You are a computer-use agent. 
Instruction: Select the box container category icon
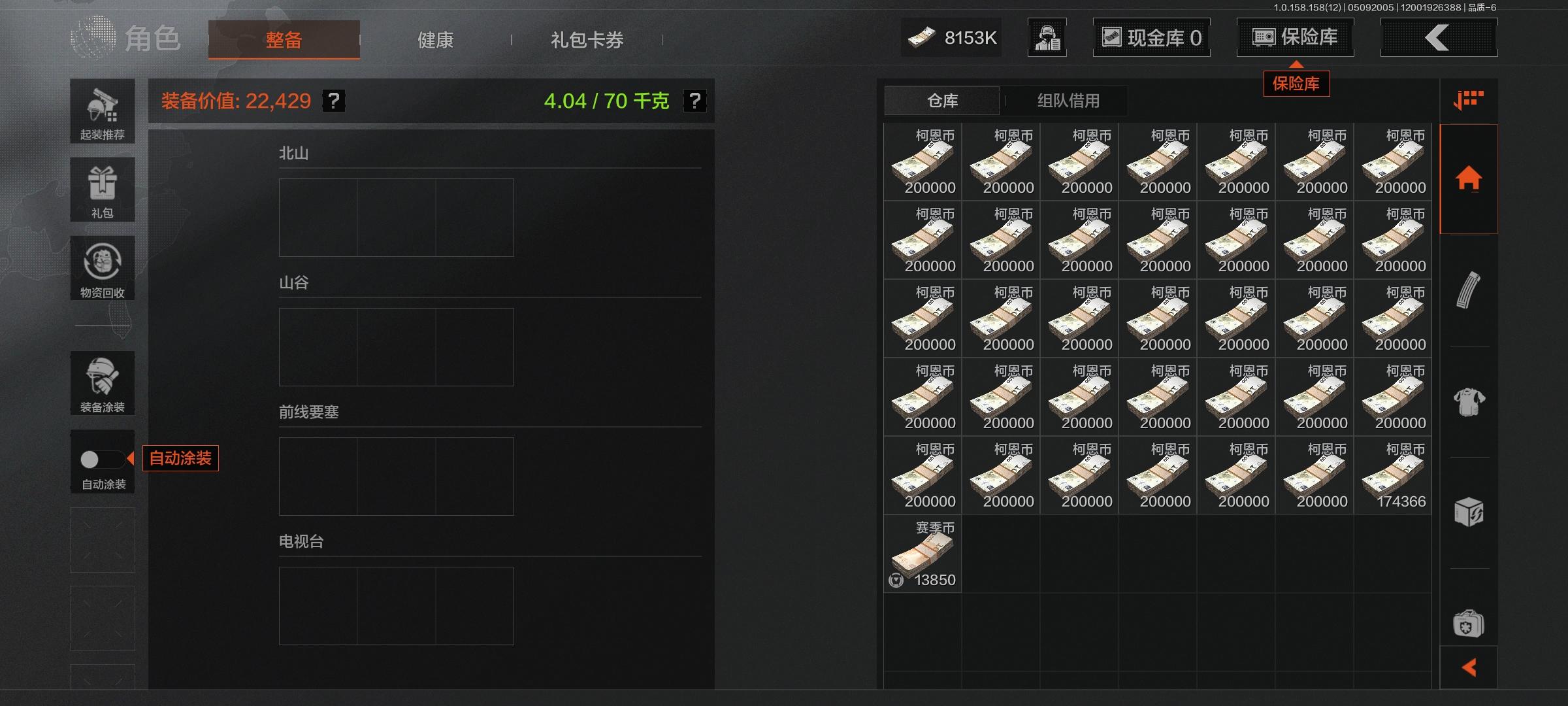pos(1469,513)
